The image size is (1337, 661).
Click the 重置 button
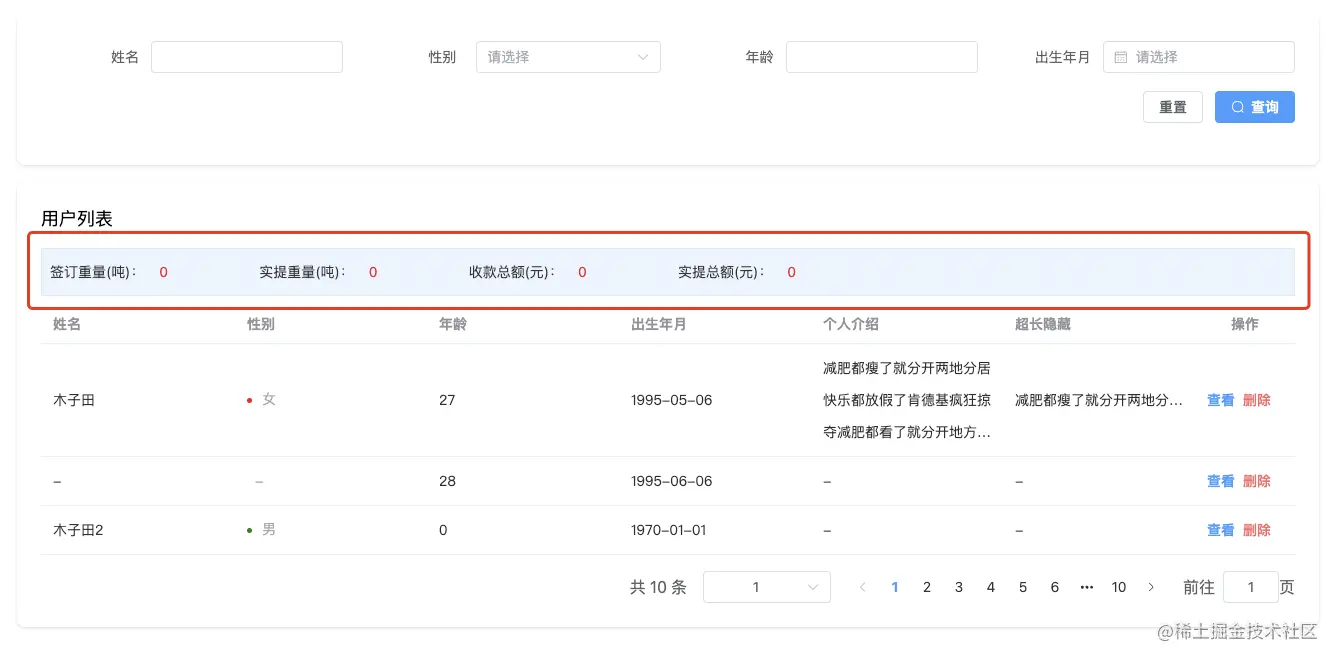(x=1172, y=107)
